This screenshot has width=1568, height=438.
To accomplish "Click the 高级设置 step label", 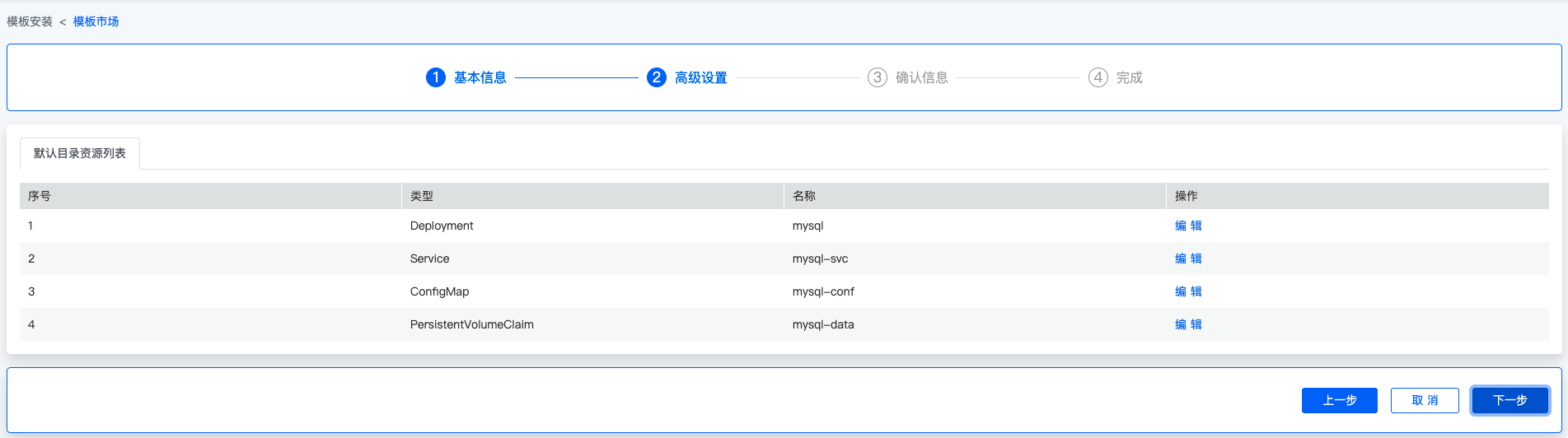I will 701,77.
